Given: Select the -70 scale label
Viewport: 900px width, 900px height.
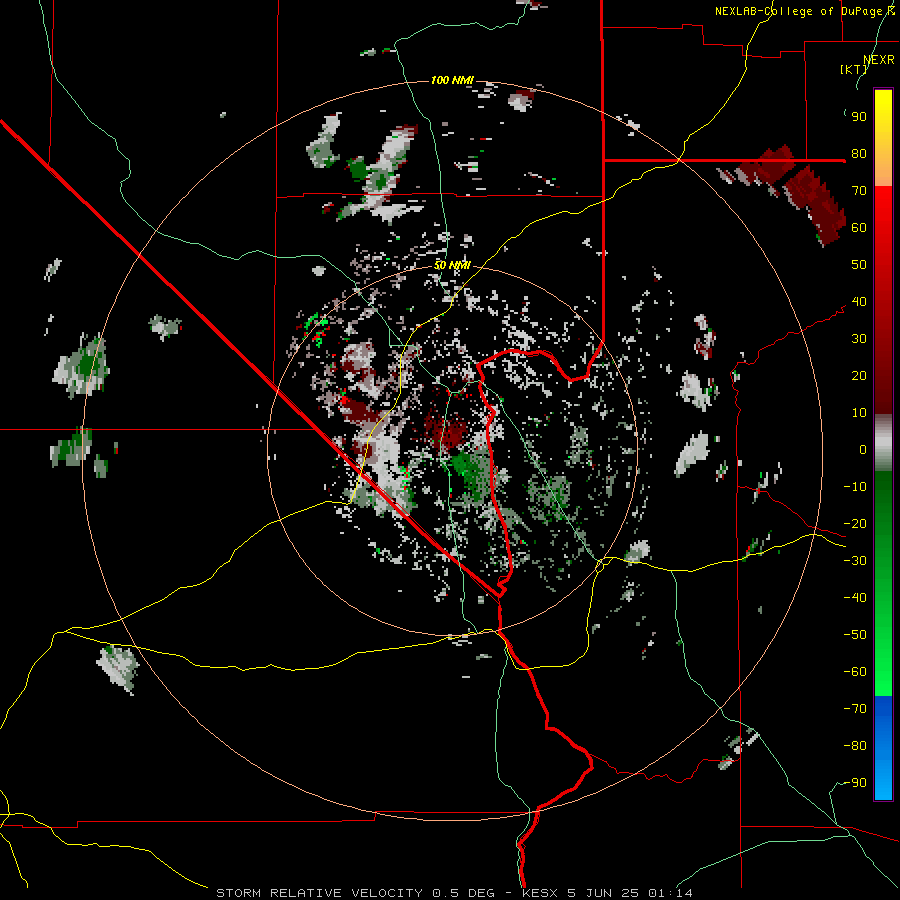Looking at the screenshot, I should coord(855,709).
